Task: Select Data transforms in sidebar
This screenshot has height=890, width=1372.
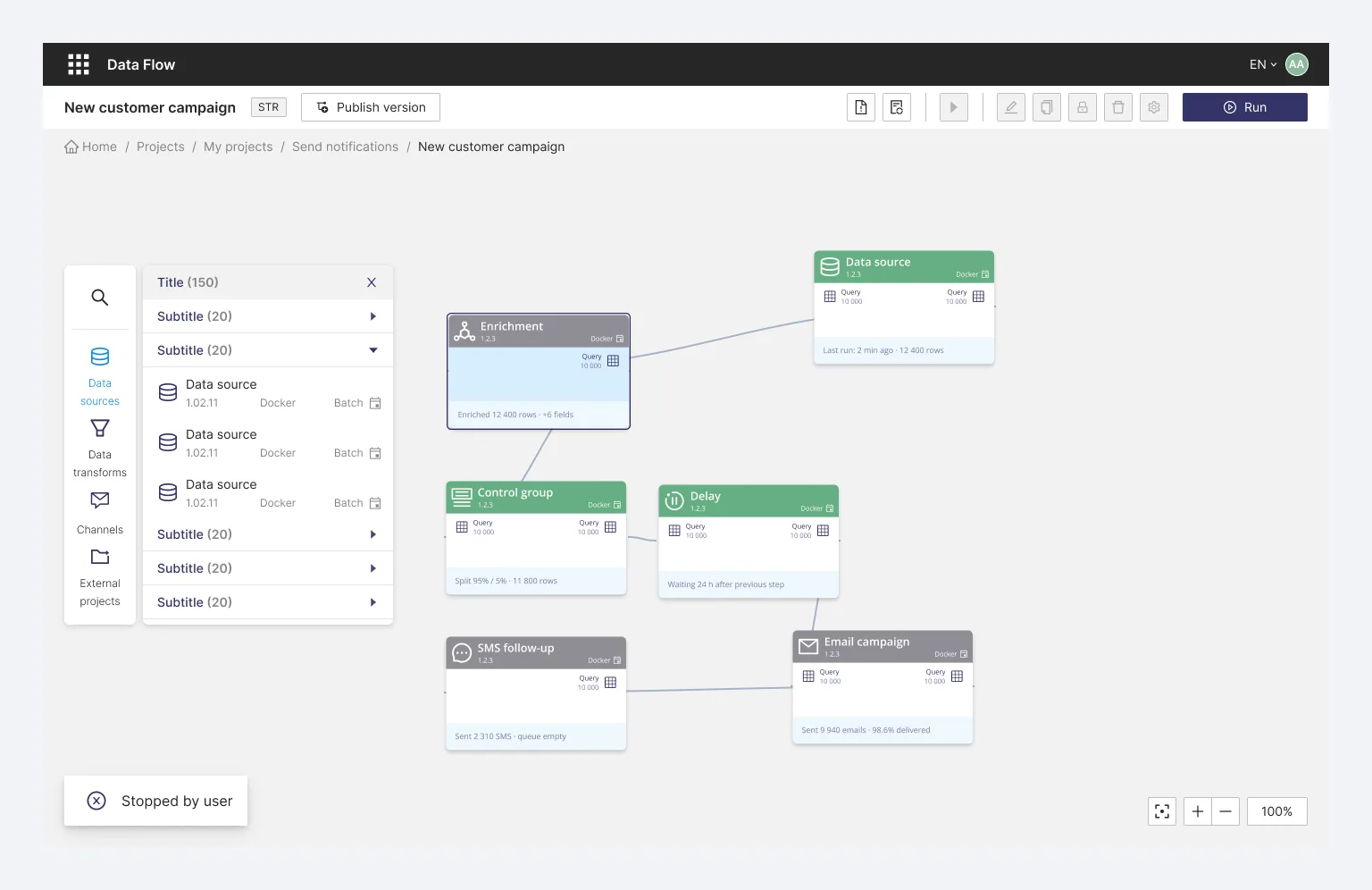Action: 100,448
